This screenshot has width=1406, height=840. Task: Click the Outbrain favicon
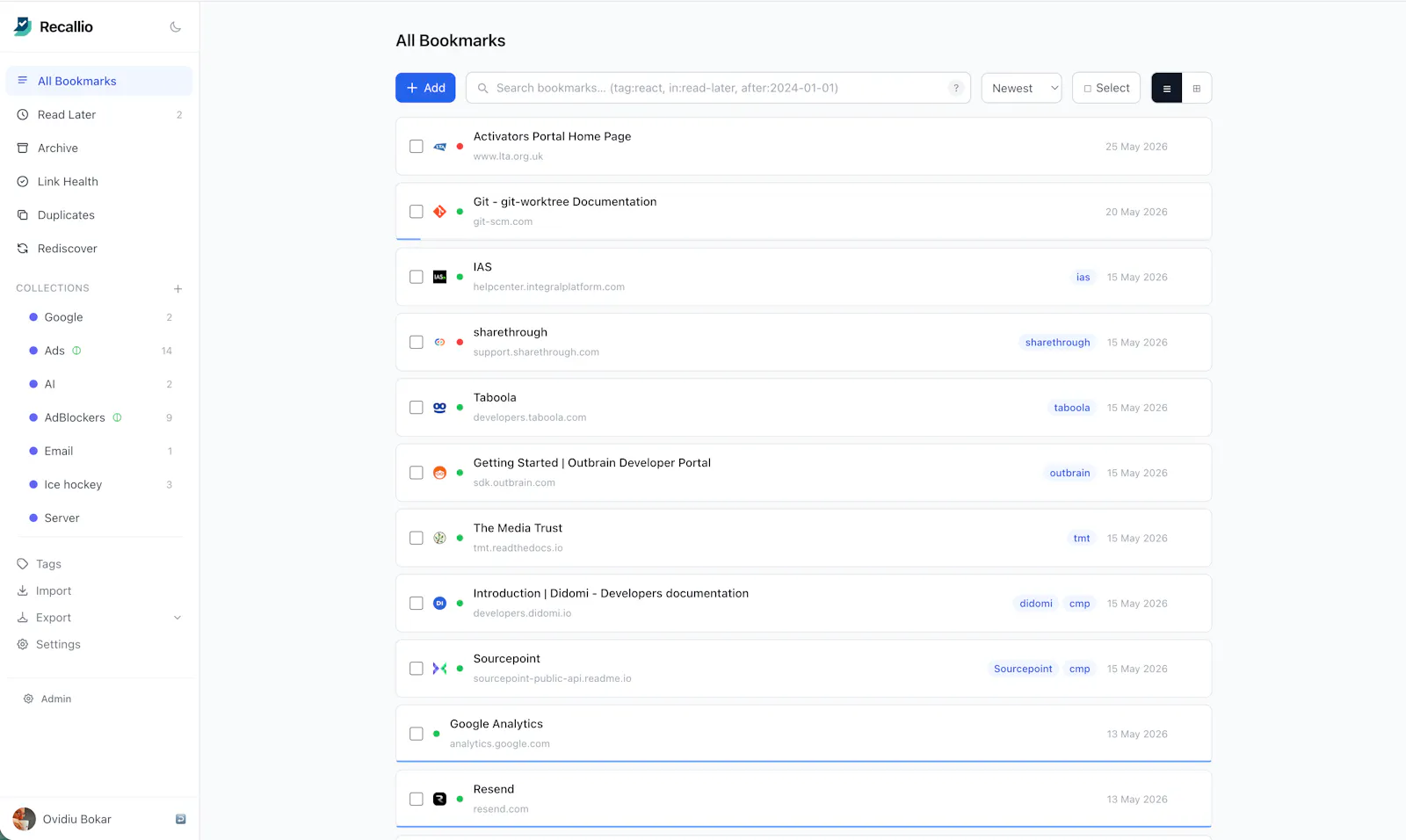[x=440, y=473]
